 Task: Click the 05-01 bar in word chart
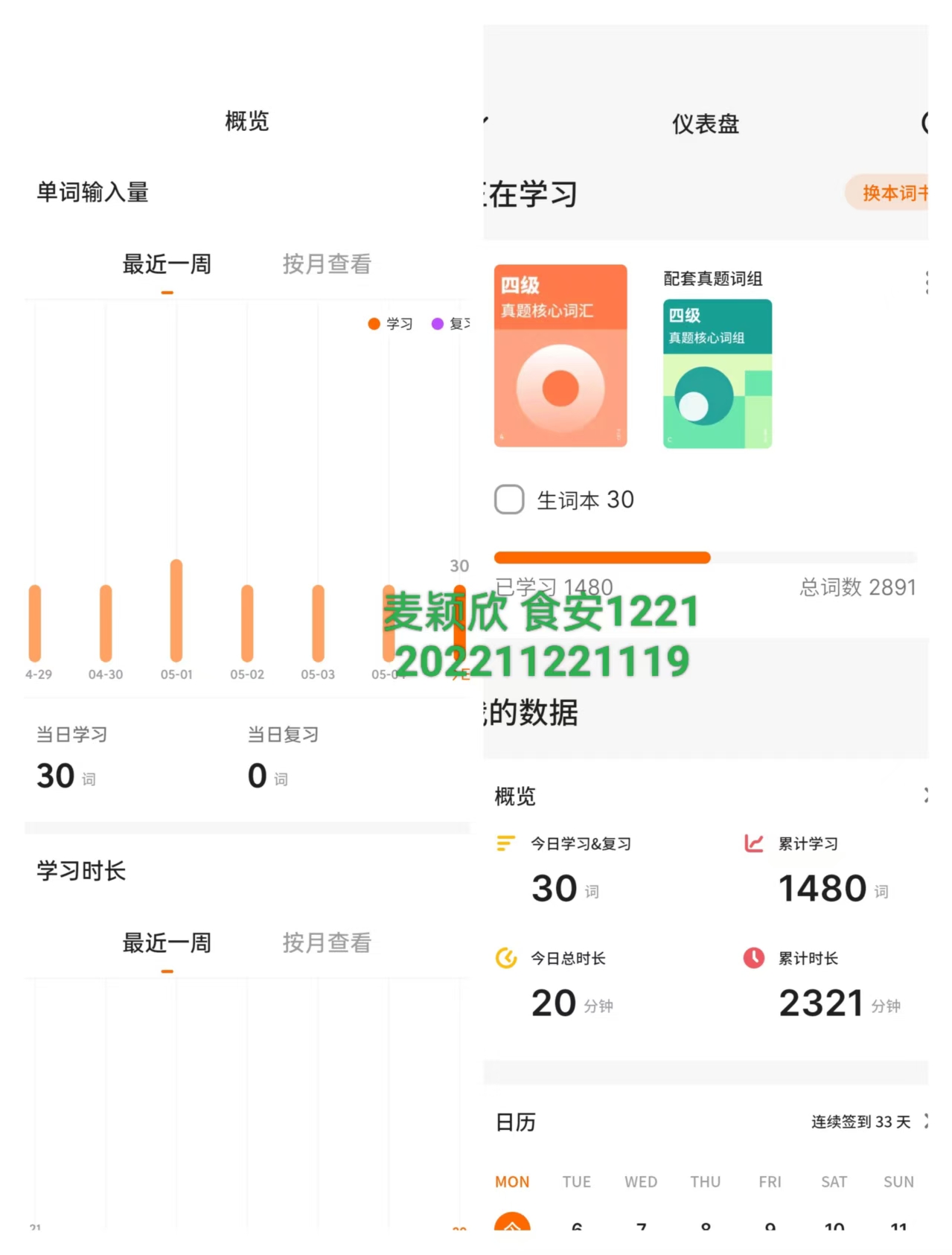click(176, 610)
